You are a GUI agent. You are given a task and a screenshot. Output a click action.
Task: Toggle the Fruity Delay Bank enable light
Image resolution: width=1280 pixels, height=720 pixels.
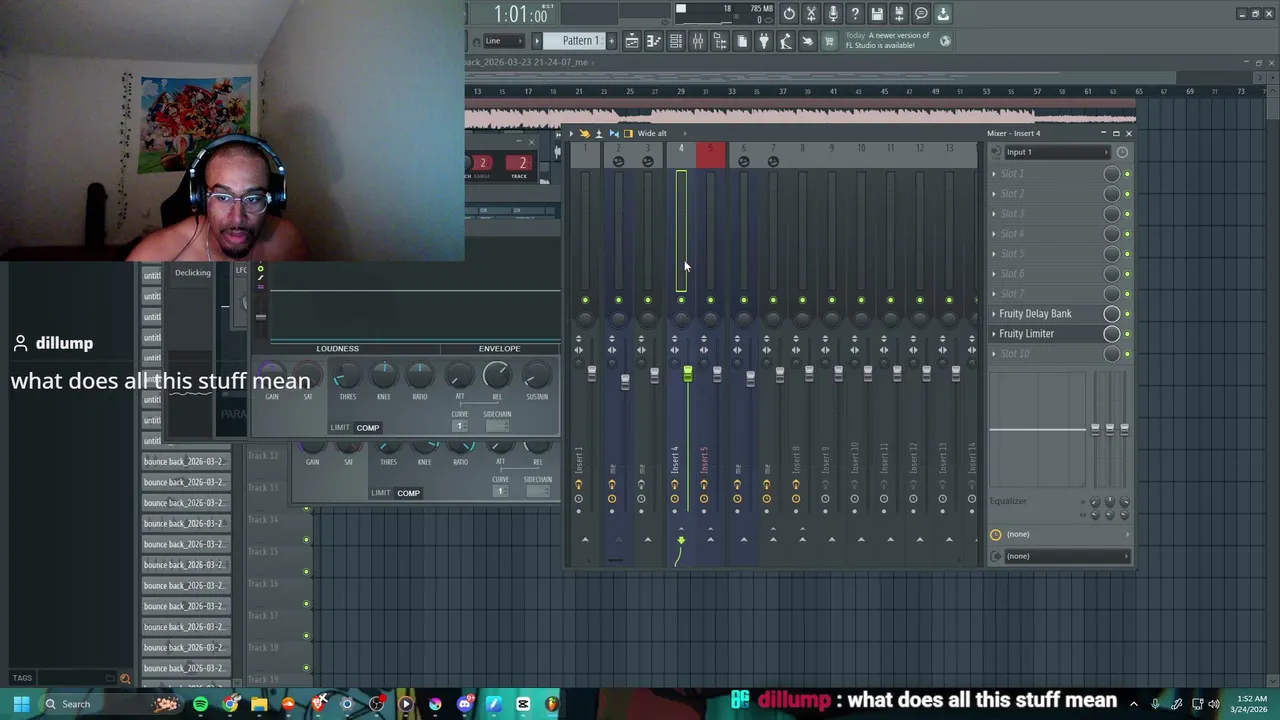1127,314
